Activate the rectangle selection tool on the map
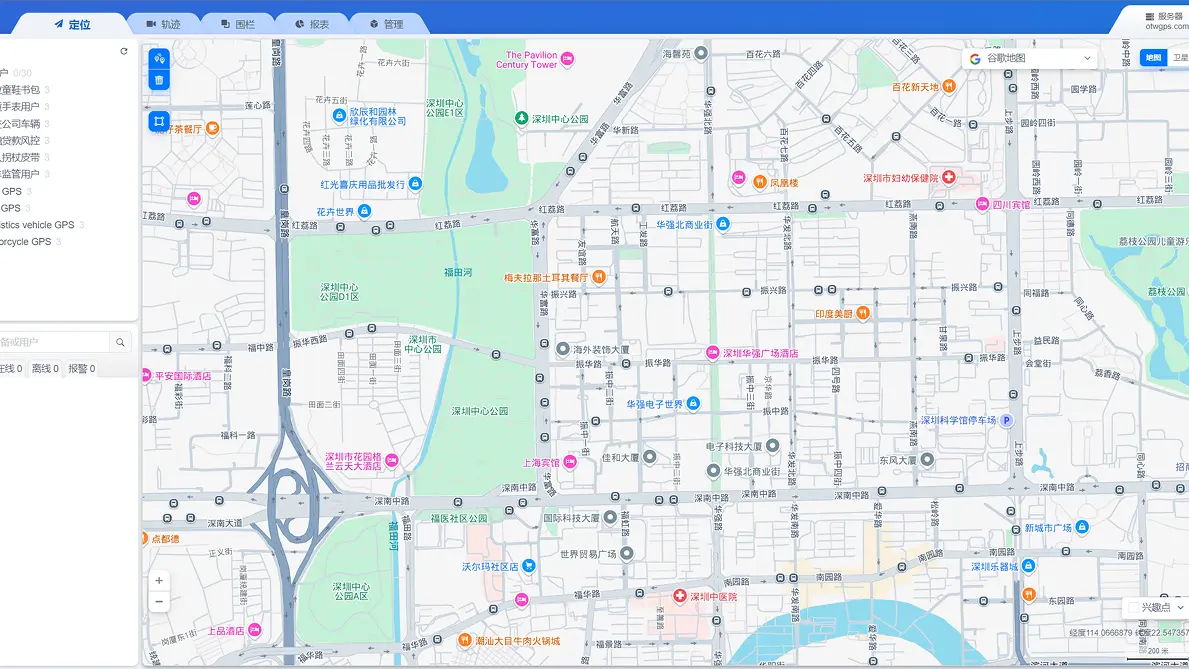 pyautogui.click(x=158, y=121)
